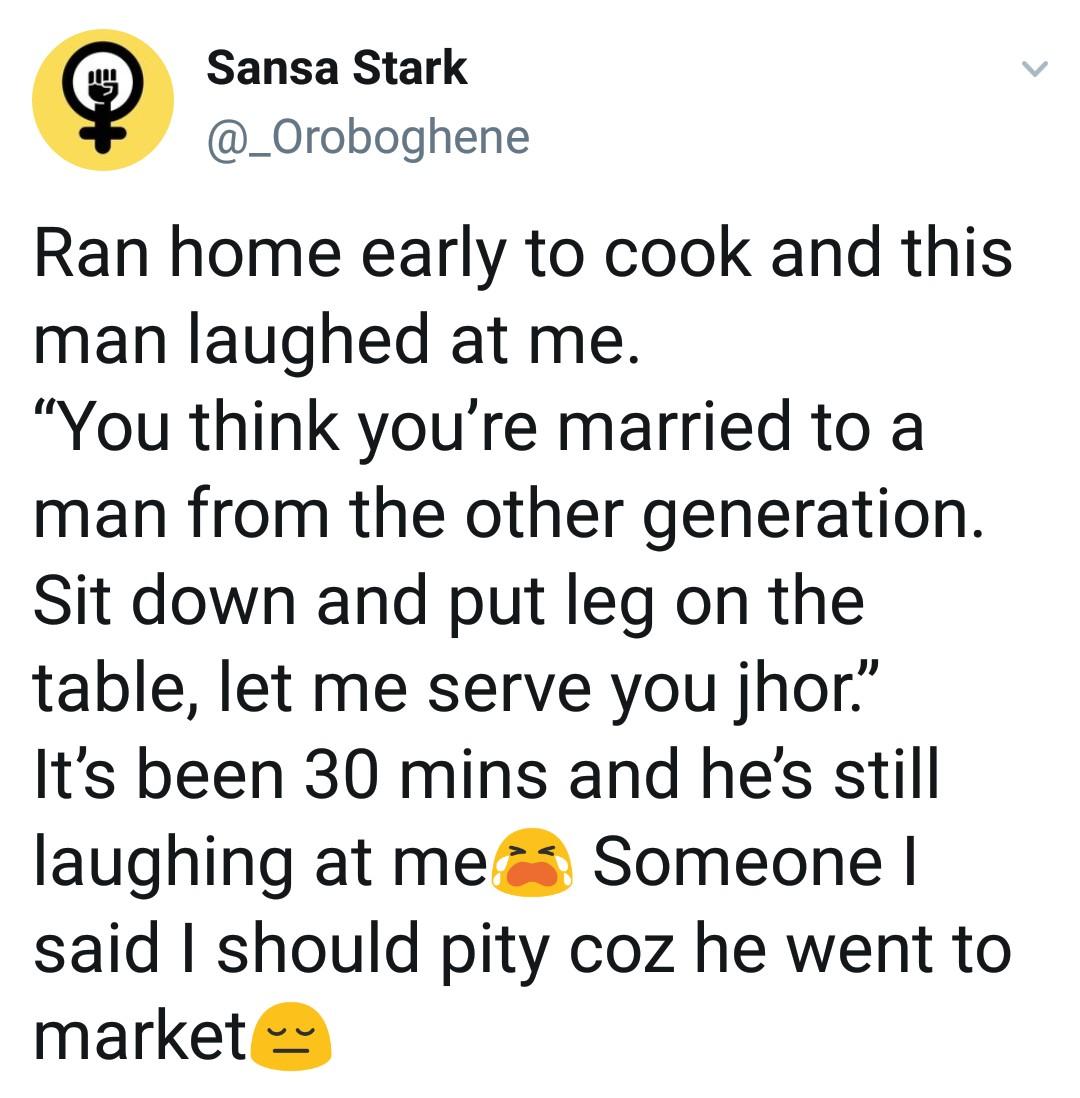Open the yellow feminist fist profile avatar

pos(102,99)
